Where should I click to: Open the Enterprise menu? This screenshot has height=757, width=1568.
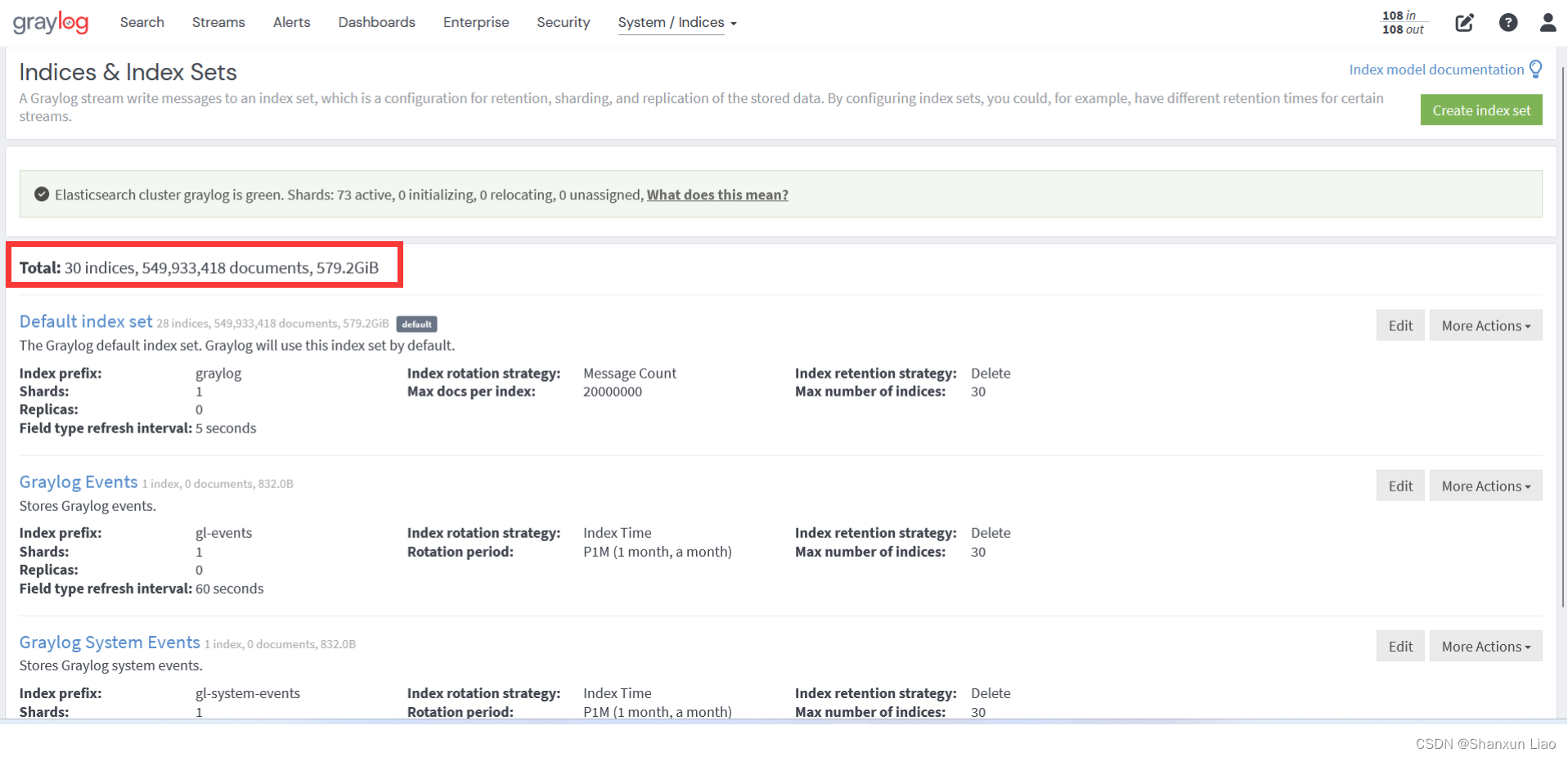pos(476,22)
